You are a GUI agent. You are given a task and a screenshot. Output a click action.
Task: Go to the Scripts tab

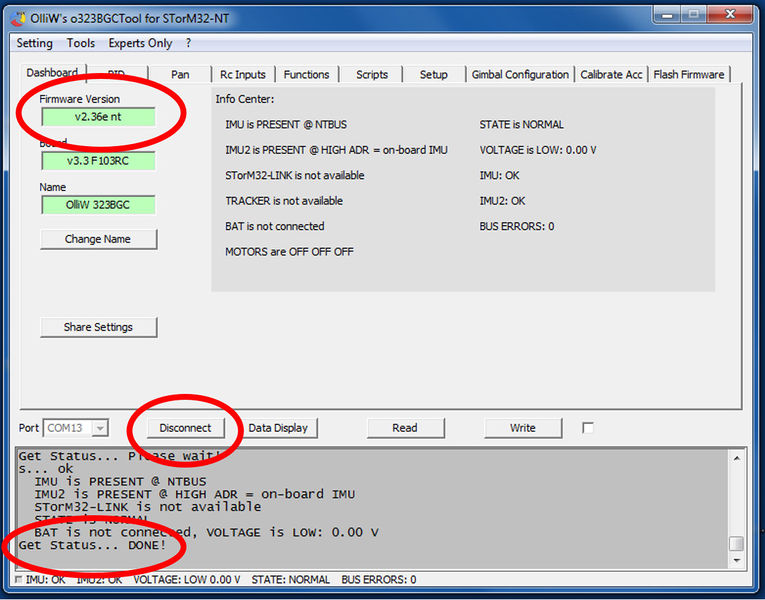[372, 75]
